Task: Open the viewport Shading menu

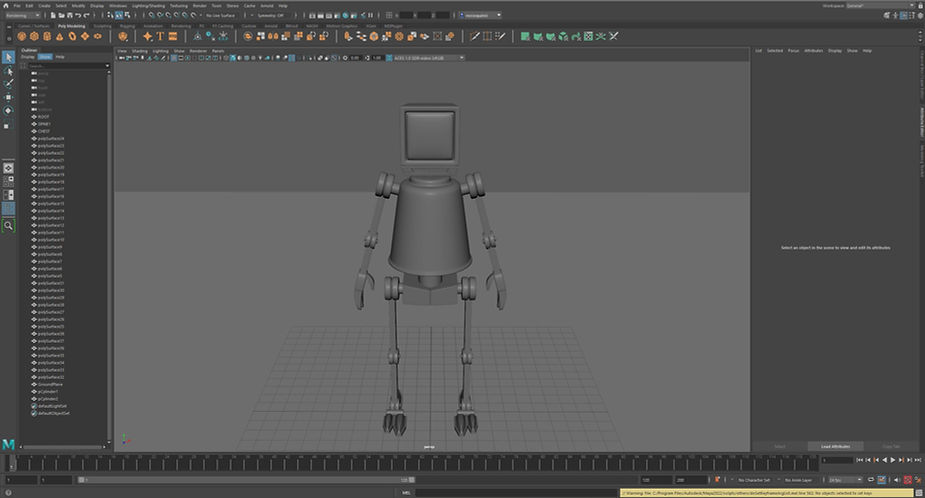Action: (139, 51)
